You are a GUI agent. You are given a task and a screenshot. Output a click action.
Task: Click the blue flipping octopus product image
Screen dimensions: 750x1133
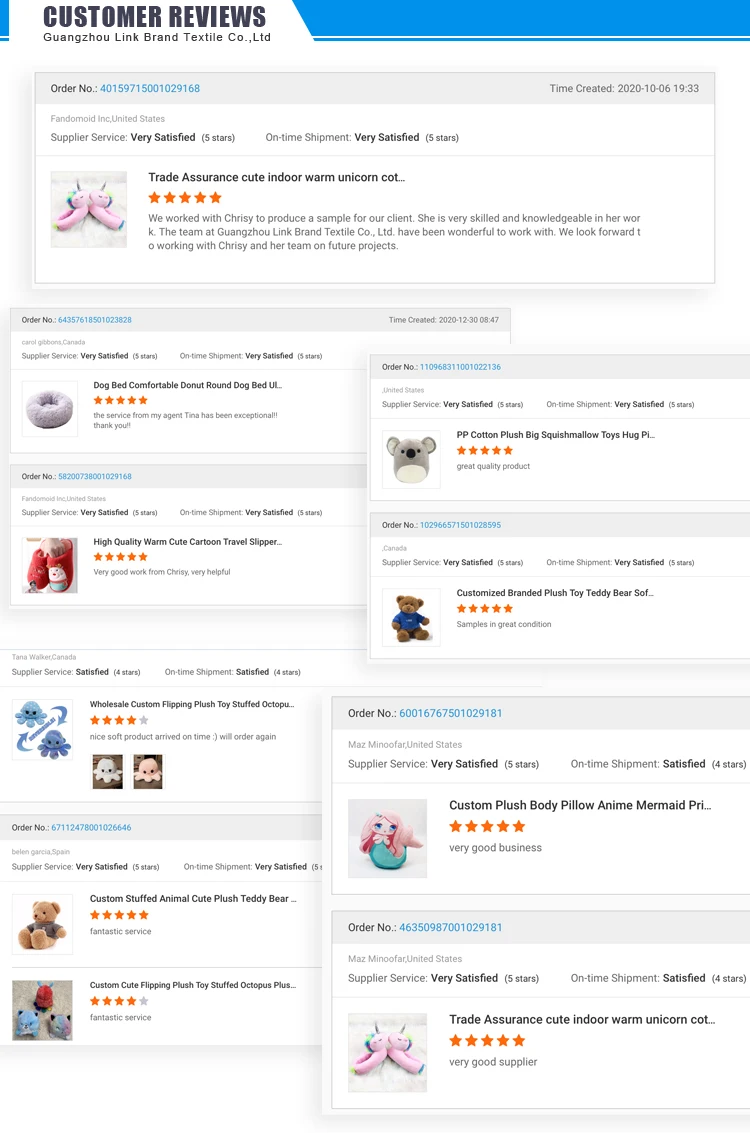click(x=43, y=729)
